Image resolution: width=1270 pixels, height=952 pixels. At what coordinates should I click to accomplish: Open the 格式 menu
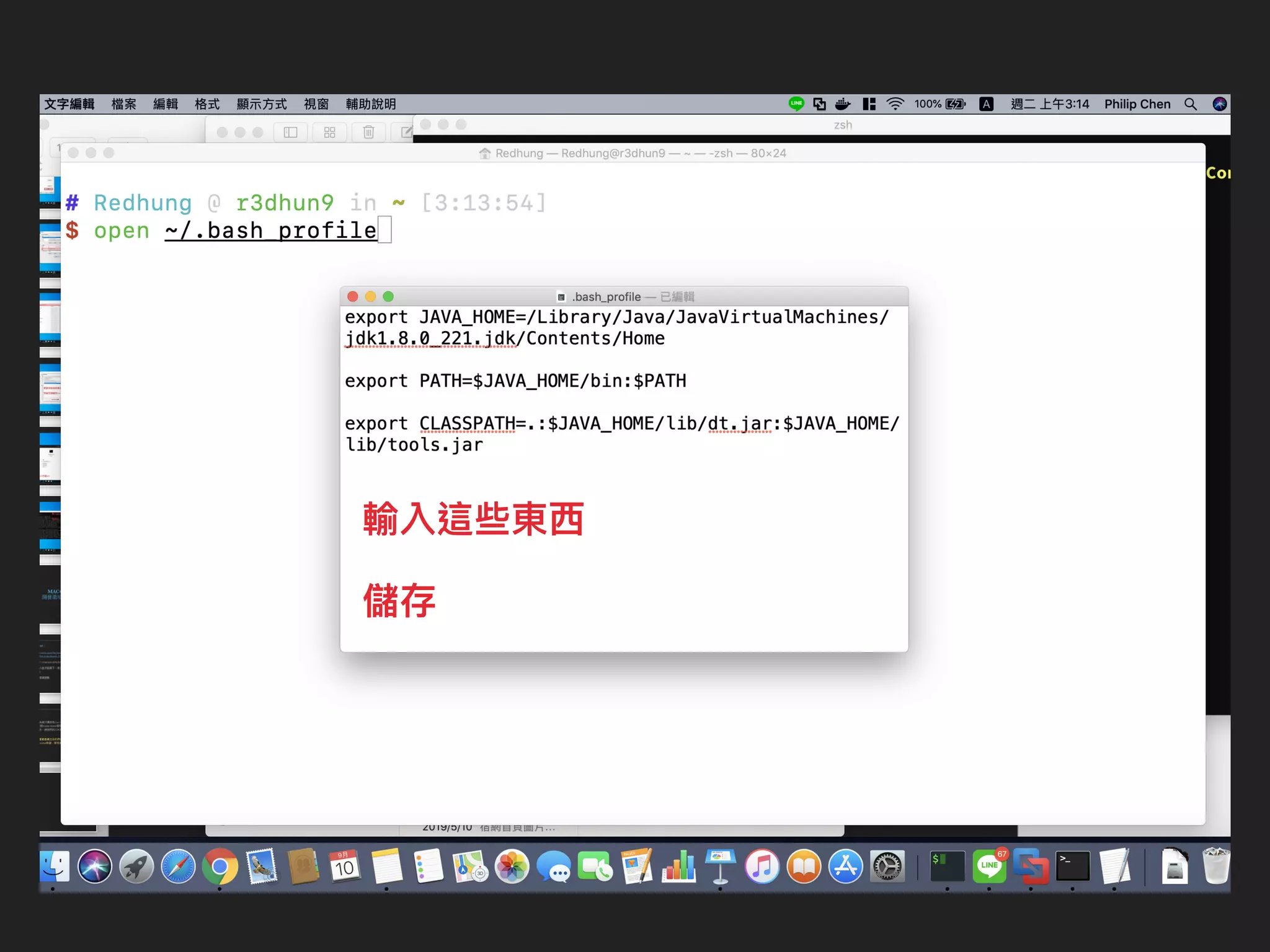(207, 104)
